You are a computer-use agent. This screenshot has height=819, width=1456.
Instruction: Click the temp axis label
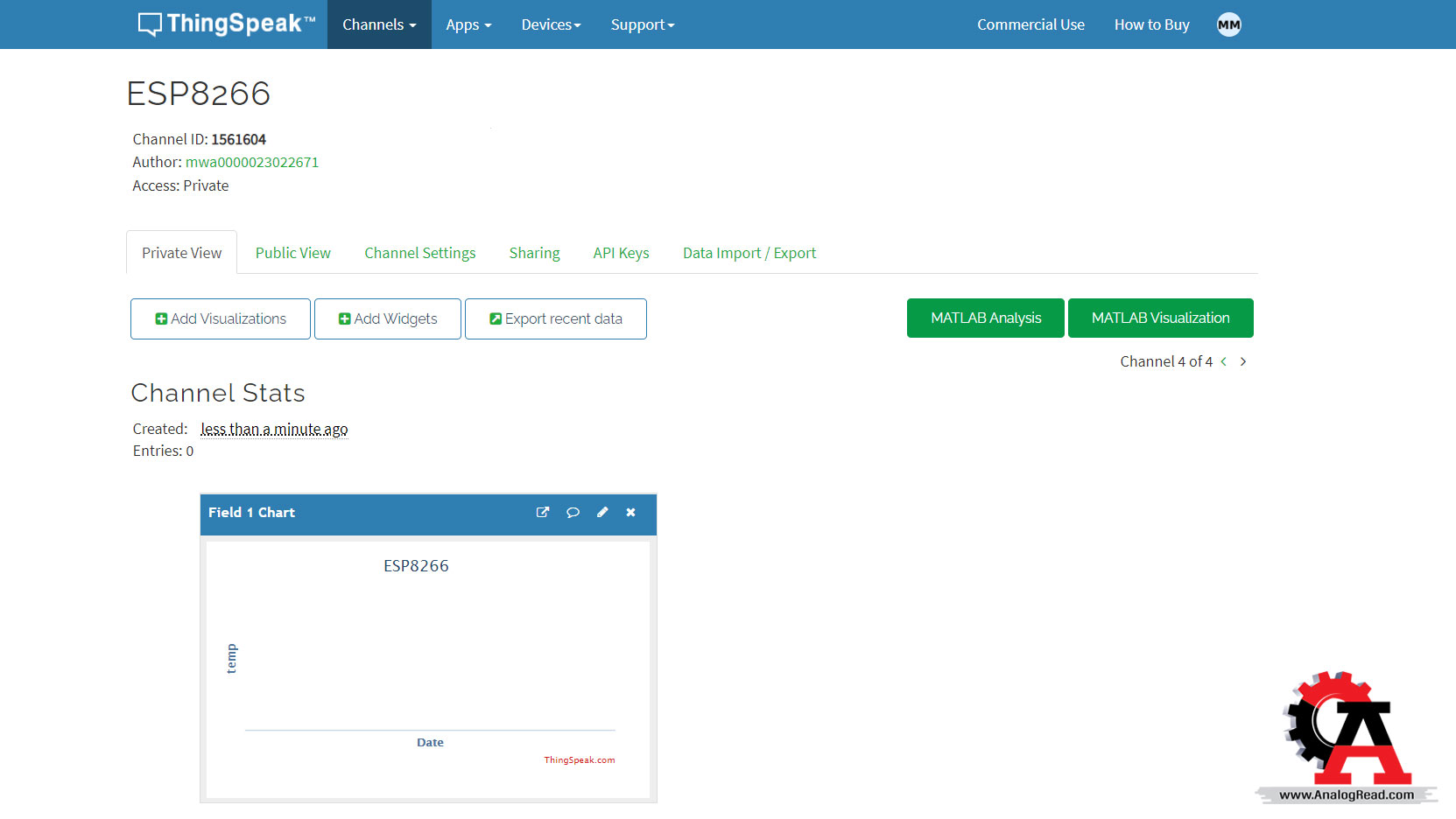pos(231,659)
